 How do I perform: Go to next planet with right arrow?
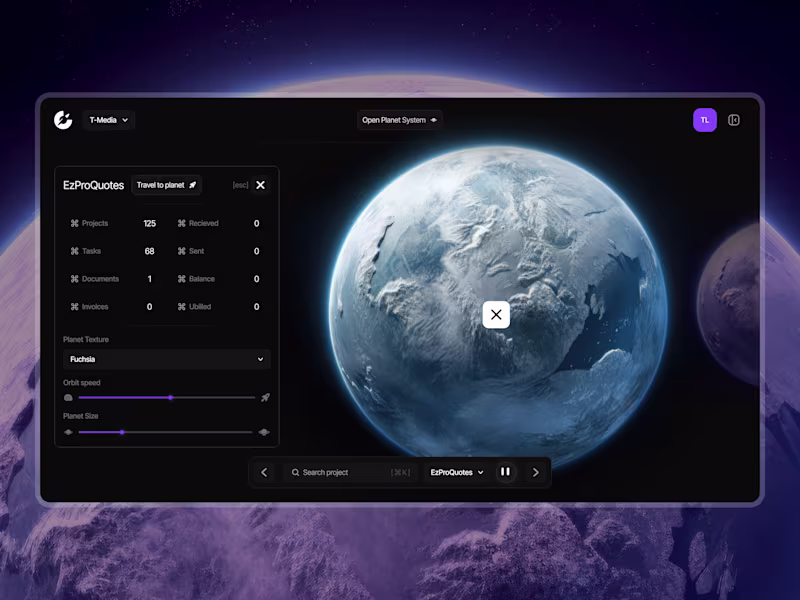536,472
